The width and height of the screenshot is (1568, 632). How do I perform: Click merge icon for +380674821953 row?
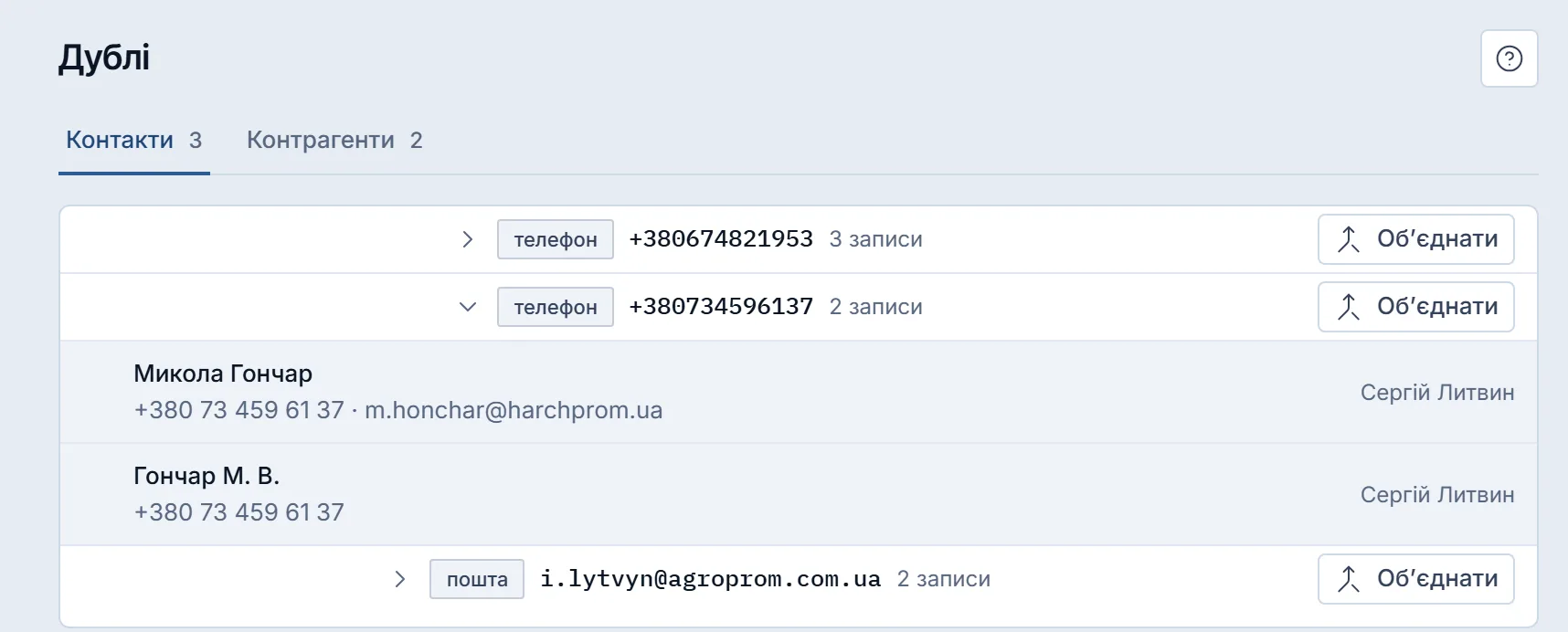click(1349, 239)
